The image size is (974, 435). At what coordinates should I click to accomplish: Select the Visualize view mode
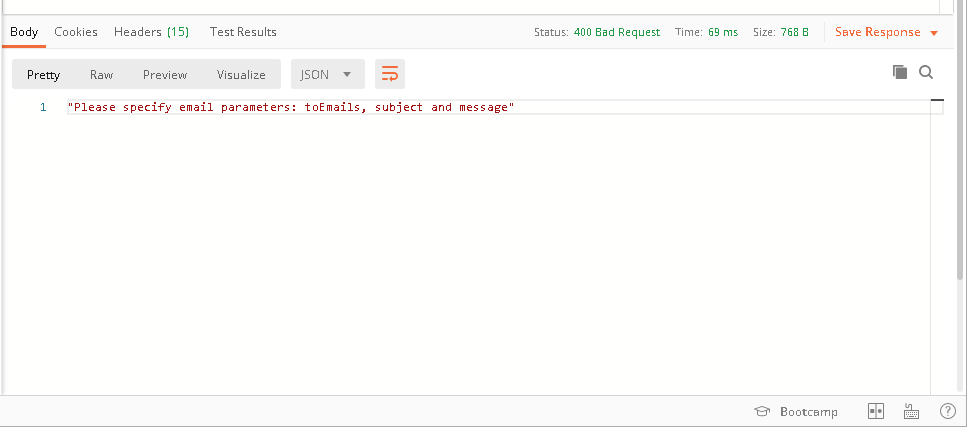(241, 75)
